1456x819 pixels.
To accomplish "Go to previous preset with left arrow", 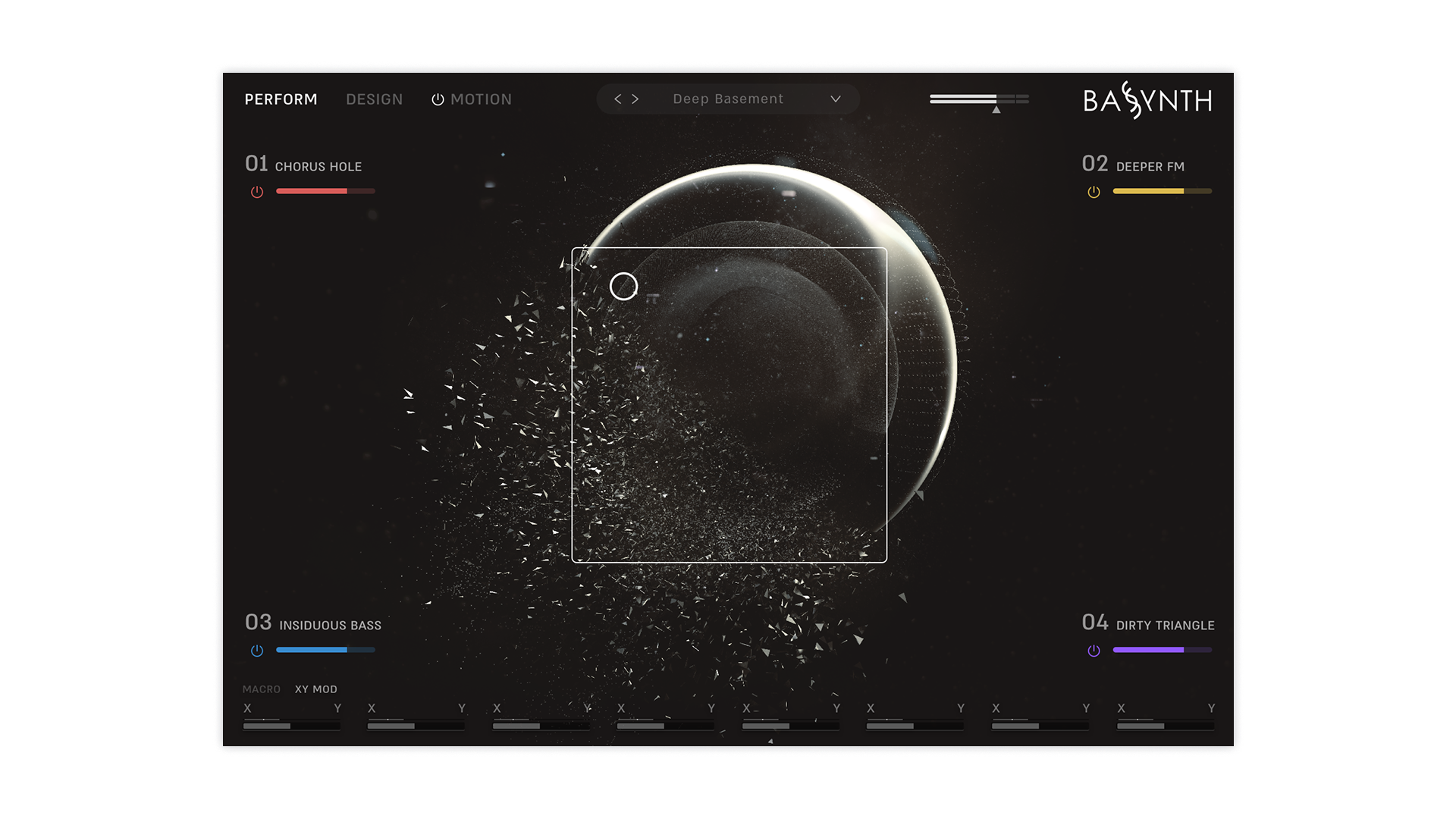I will (x=618, y=99).
